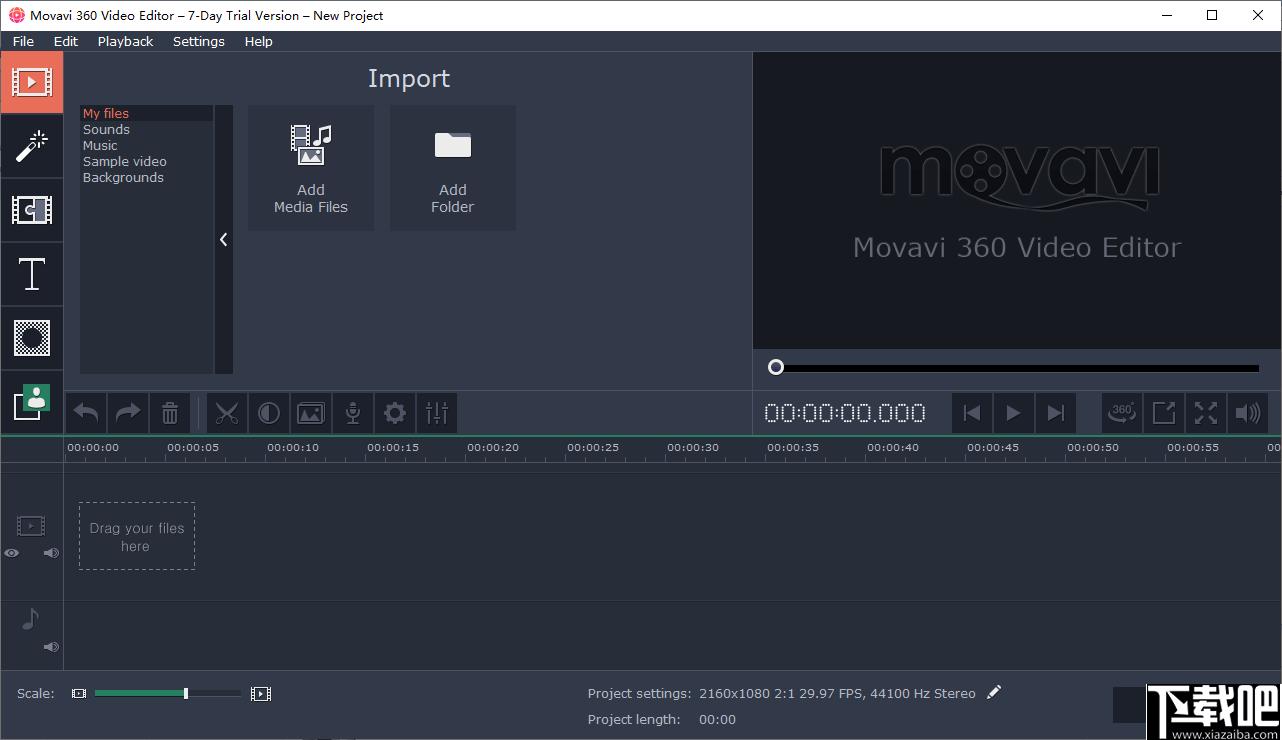The width and height of the screenshot is (1282, 740).
Task: Click the Drag your files here dropzone
Action: point(137,536)
